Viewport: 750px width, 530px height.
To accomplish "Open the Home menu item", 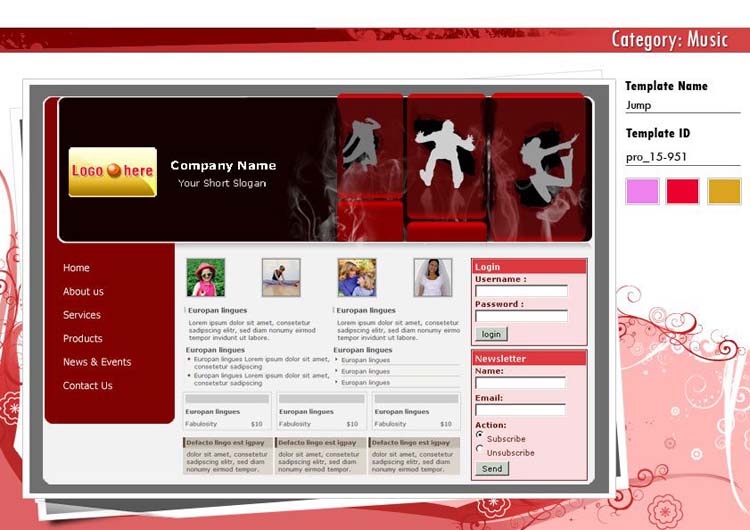I will coord(76,268).
